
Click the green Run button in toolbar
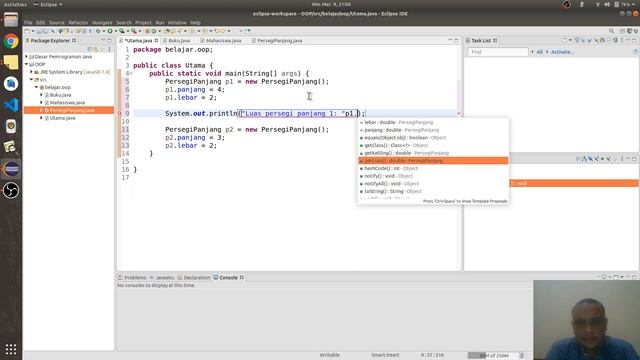(x=110, y=31)
